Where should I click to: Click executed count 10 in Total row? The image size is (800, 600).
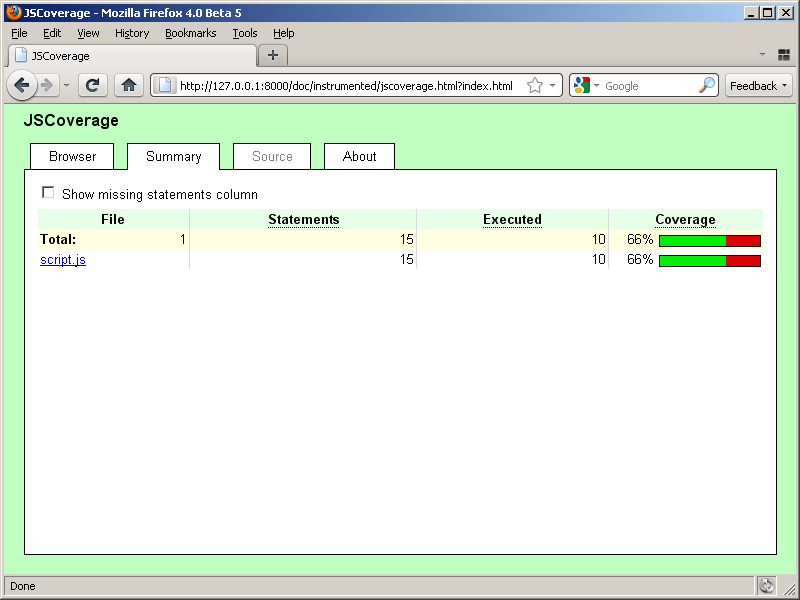pyautogui.click(x=598, y=239)
